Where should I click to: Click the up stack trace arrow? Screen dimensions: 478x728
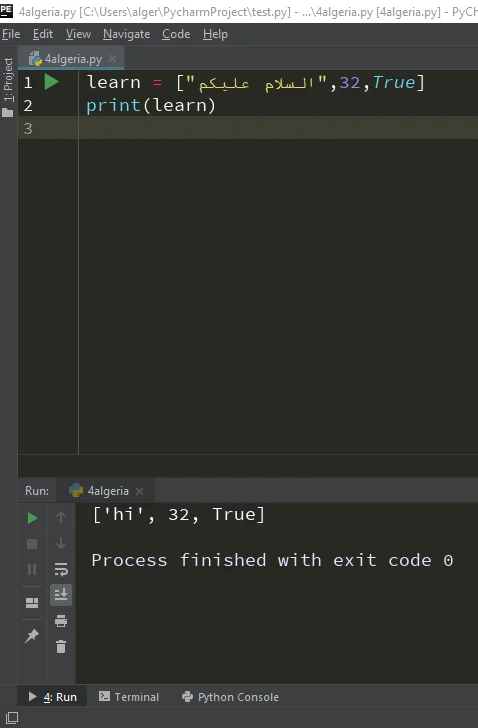pyautogui.click(x=61, y=517)
